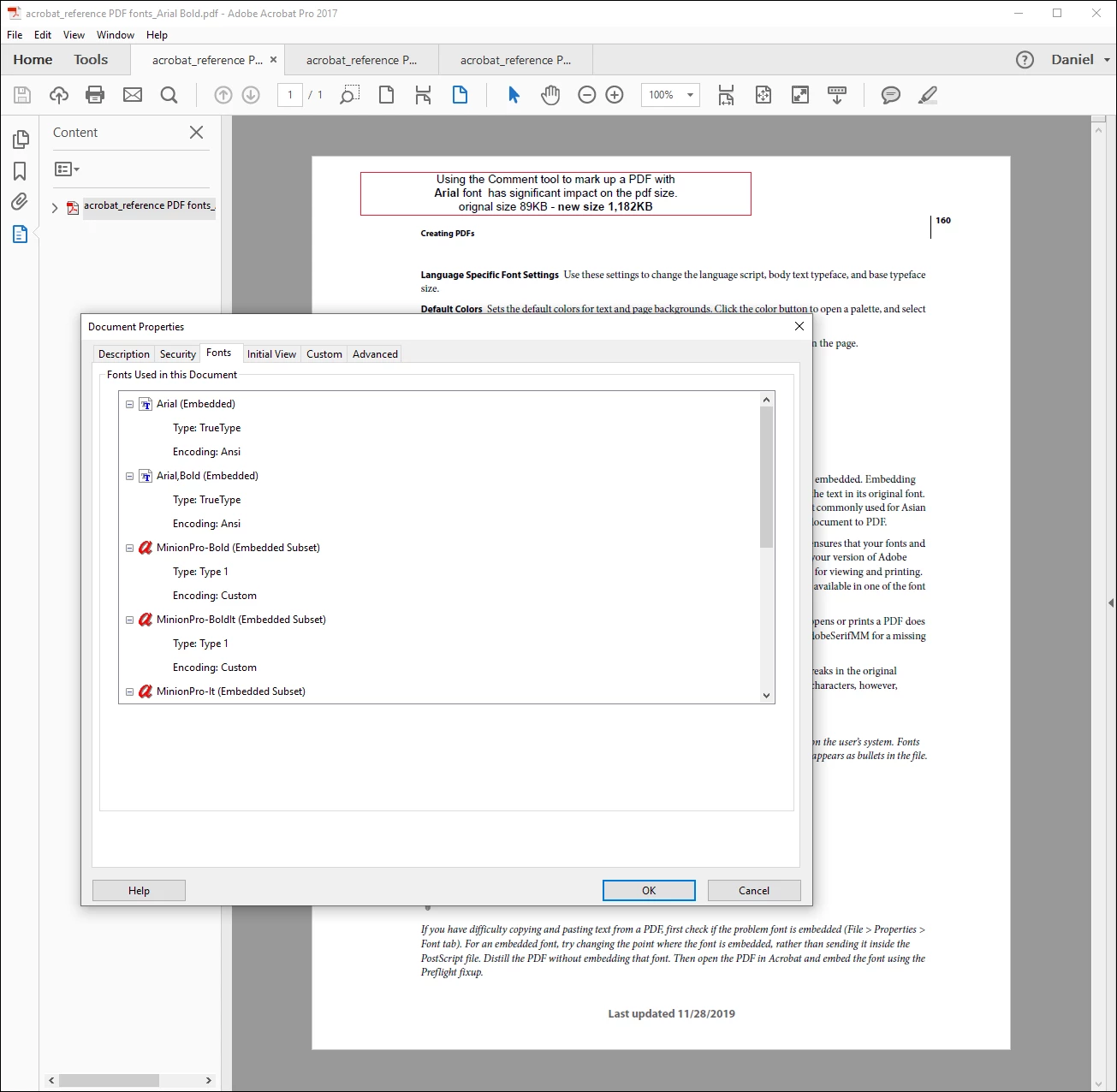The image size is (1117, 1092).
Task: Open the Content panel options menu
Action: pyautogui.click(x=67, y=169)
